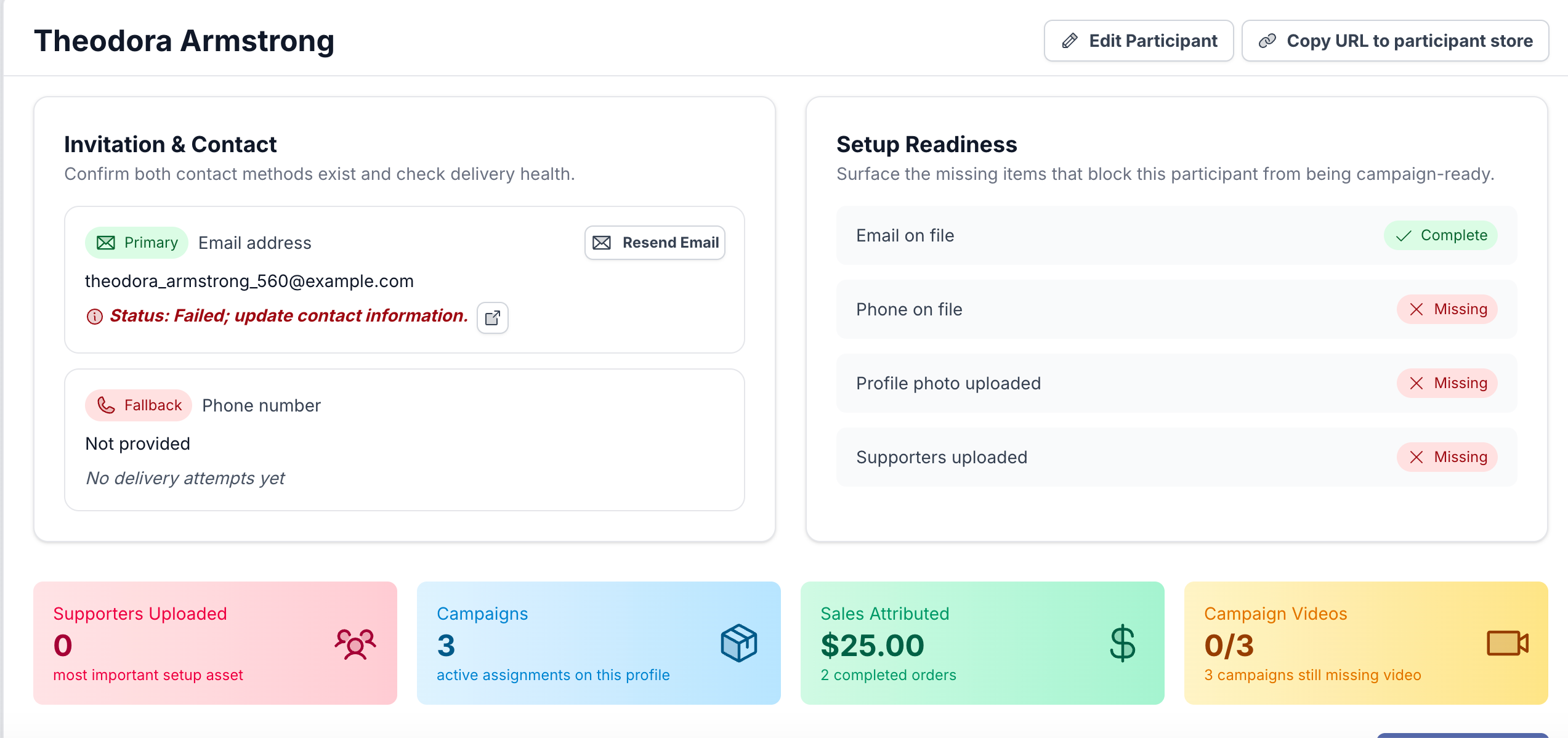
Task: Click the Complete badge for Email on file
Action: point(1441,235)
